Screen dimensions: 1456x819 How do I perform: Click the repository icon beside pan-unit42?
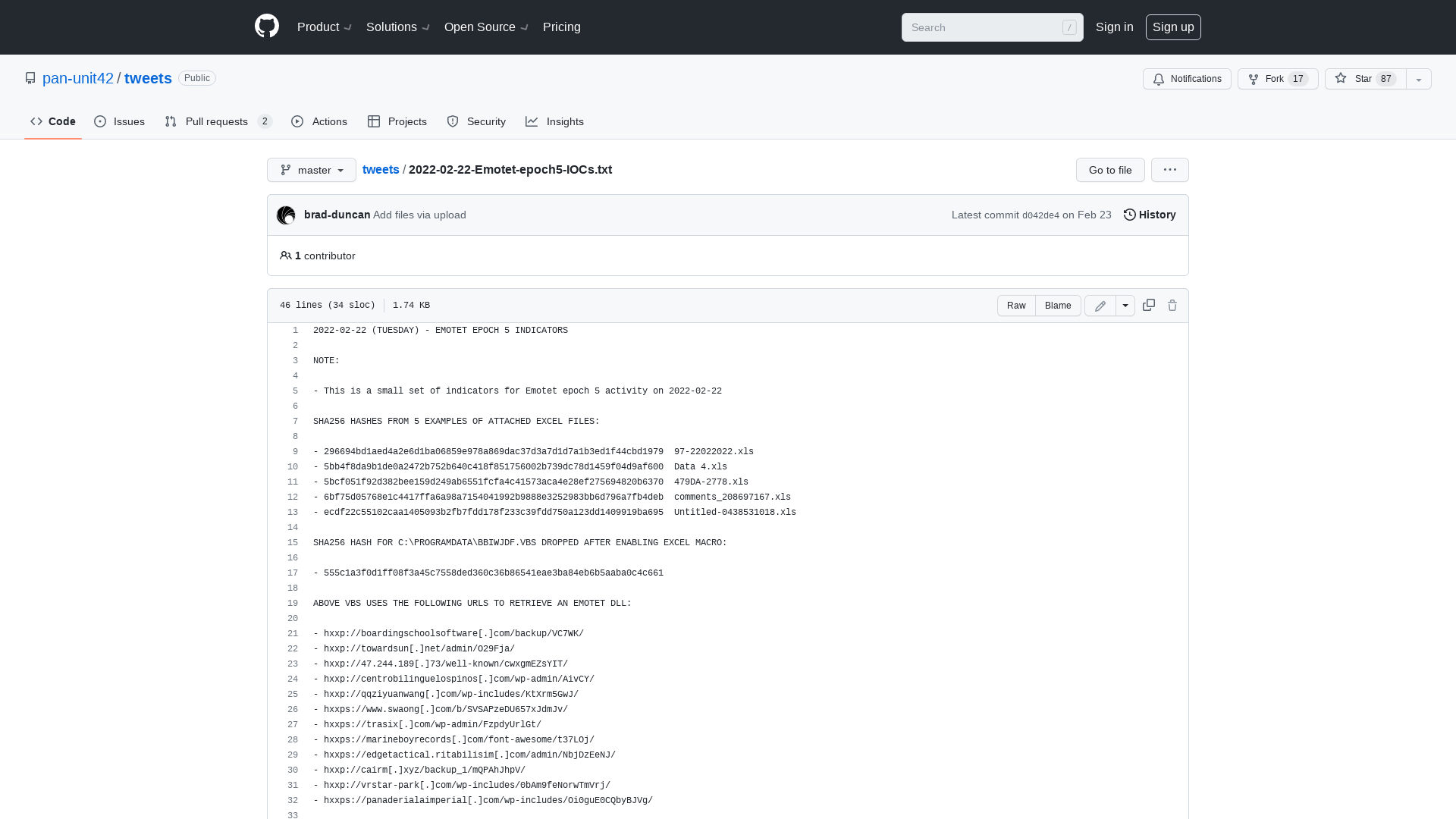(30, 78)
